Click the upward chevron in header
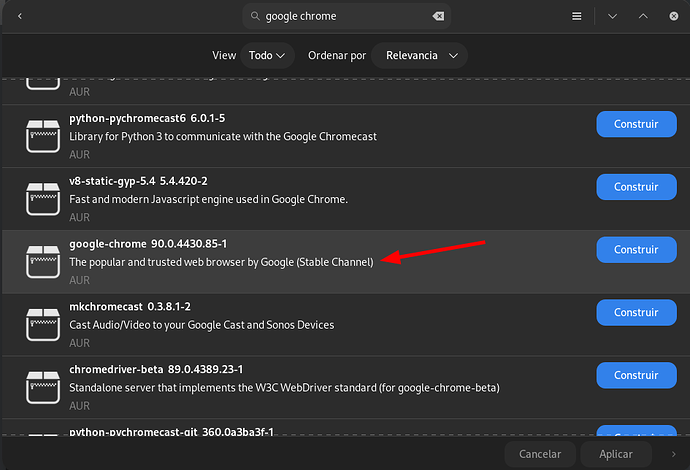The width and height of the screenshot is (690, 470). pyautogui.click(x=643, y=16)
